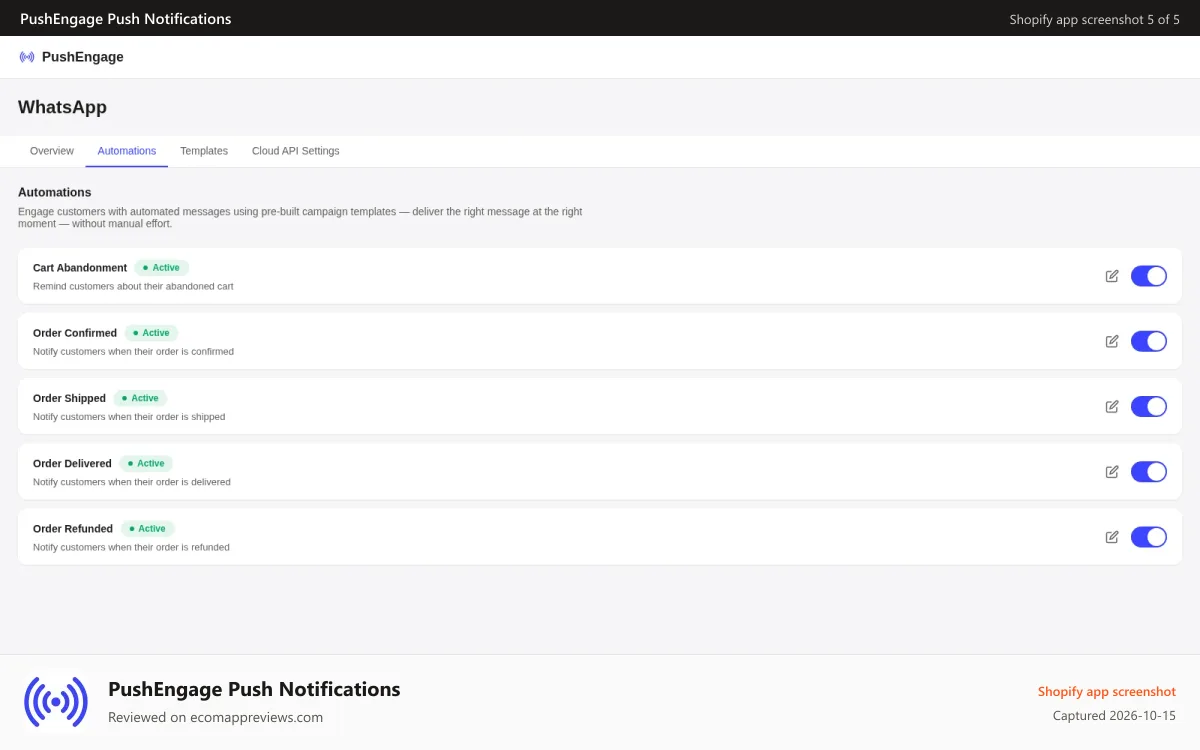Turn off the Order Confirmed toggle
1200x750 pixels.
click(x=1149, y=341)
